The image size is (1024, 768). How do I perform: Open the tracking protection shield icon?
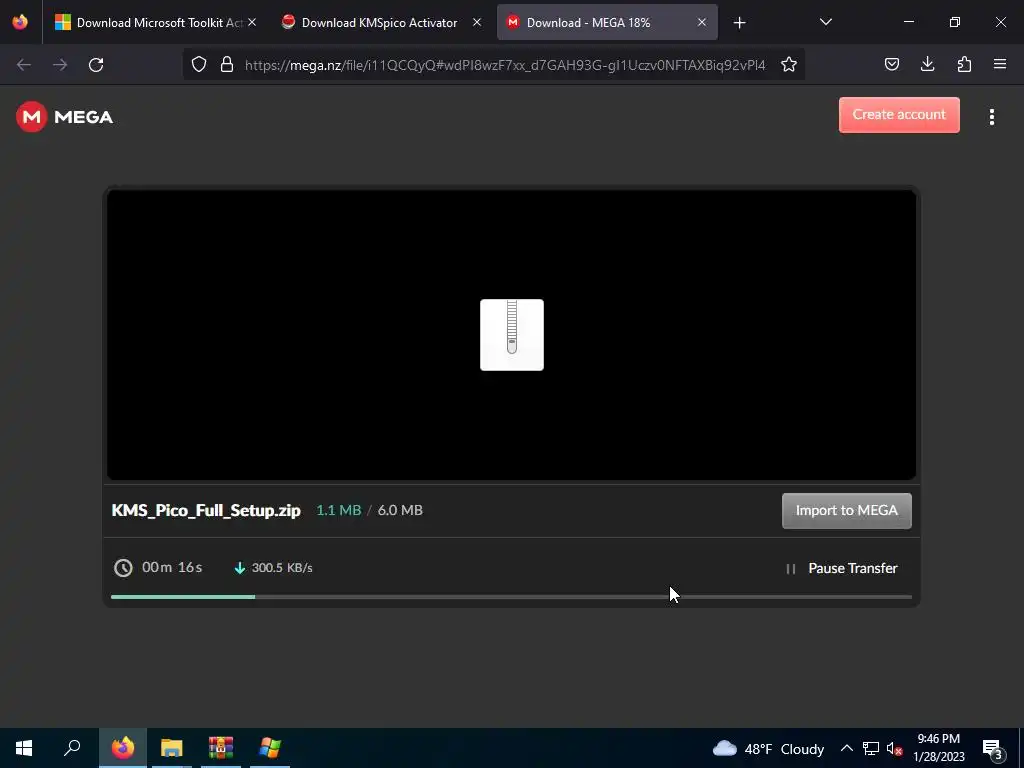coord(199,64)
